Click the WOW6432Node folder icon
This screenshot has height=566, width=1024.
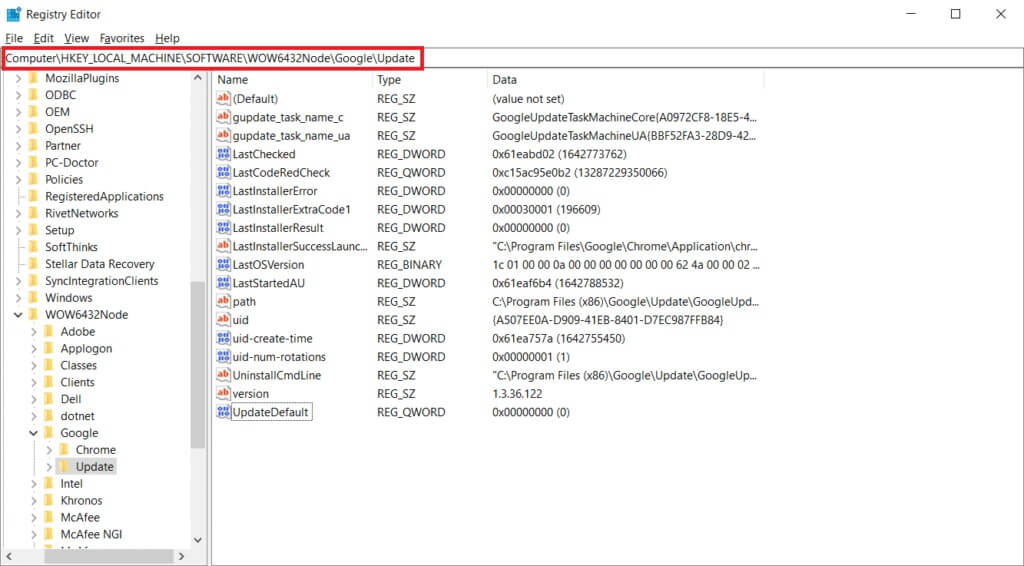coord(33,315)
